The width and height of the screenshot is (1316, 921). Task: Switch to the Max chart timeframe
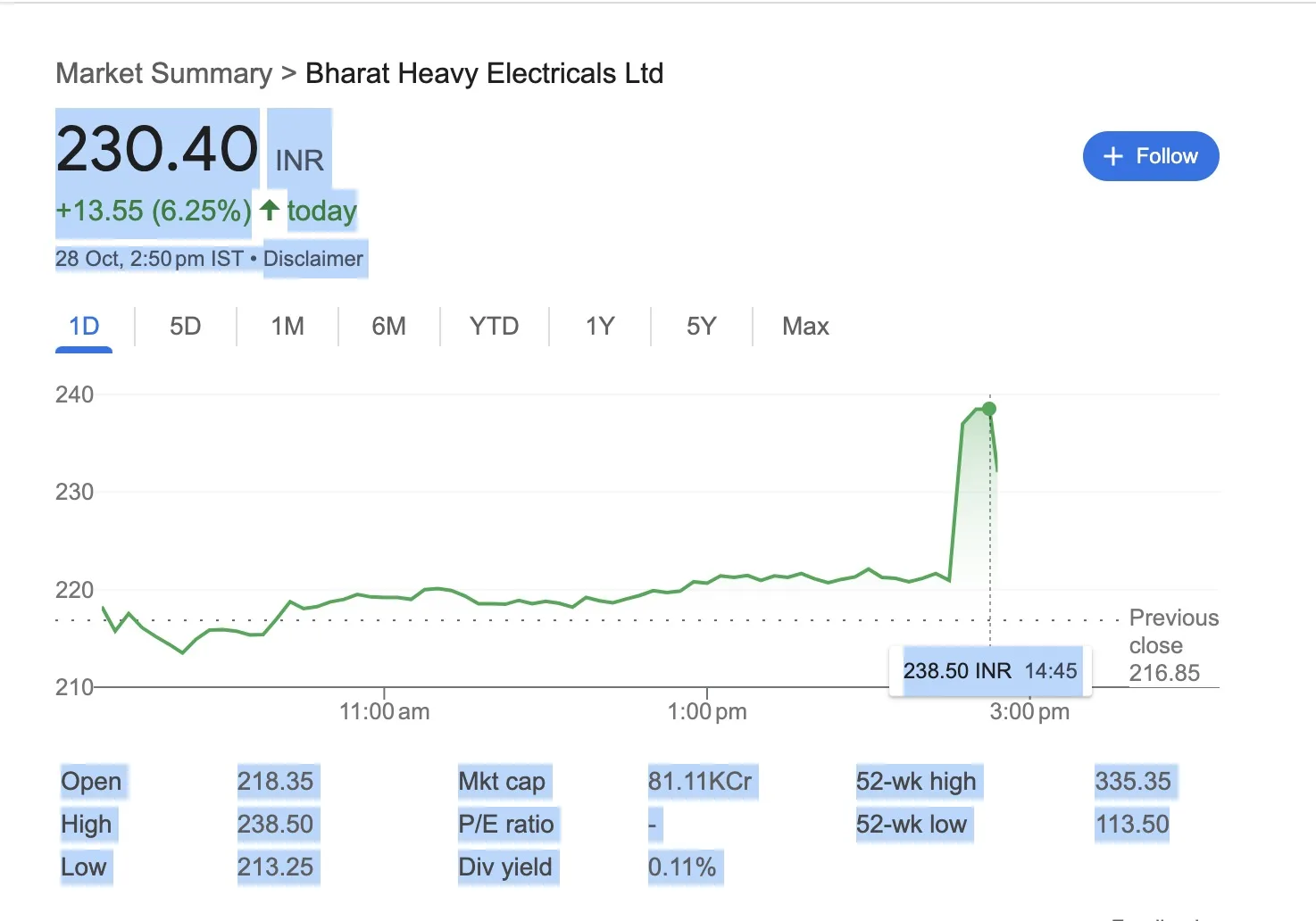(x=804, y=326)
